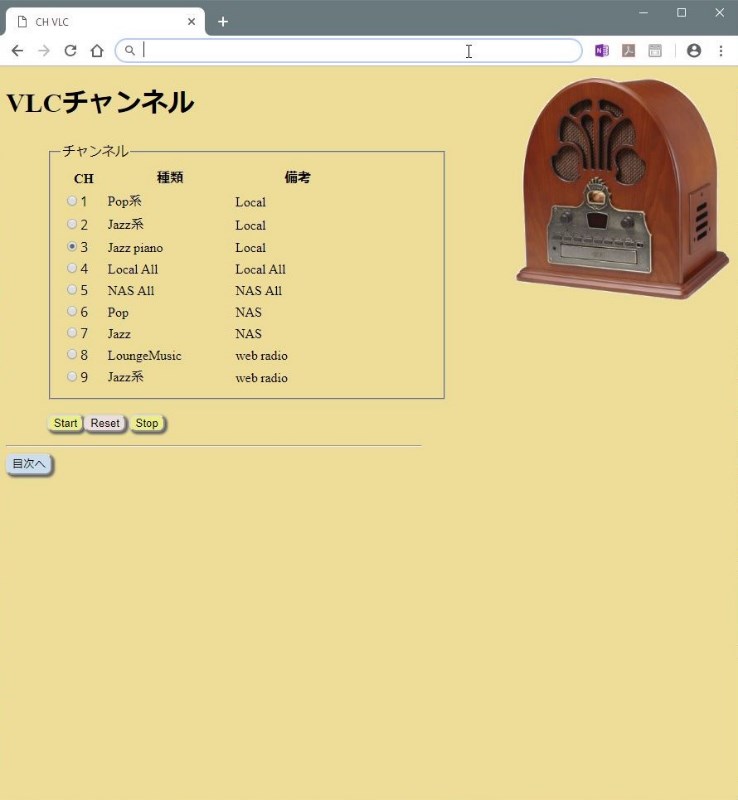Select channel 8 LoungeMusic radio button

(x=72, y=354)
